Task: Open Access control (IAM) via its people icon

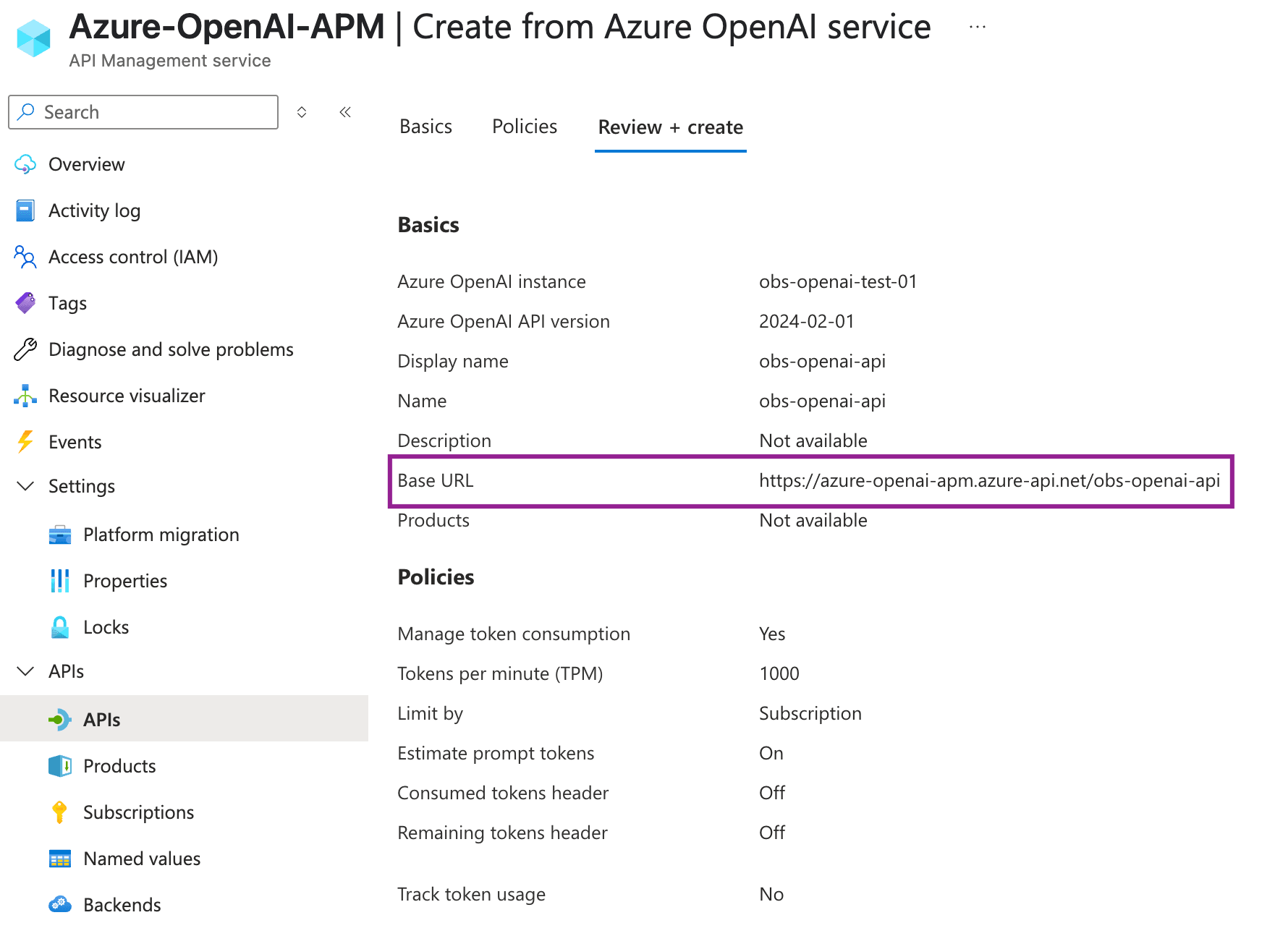Action: (x=25, y=257)
